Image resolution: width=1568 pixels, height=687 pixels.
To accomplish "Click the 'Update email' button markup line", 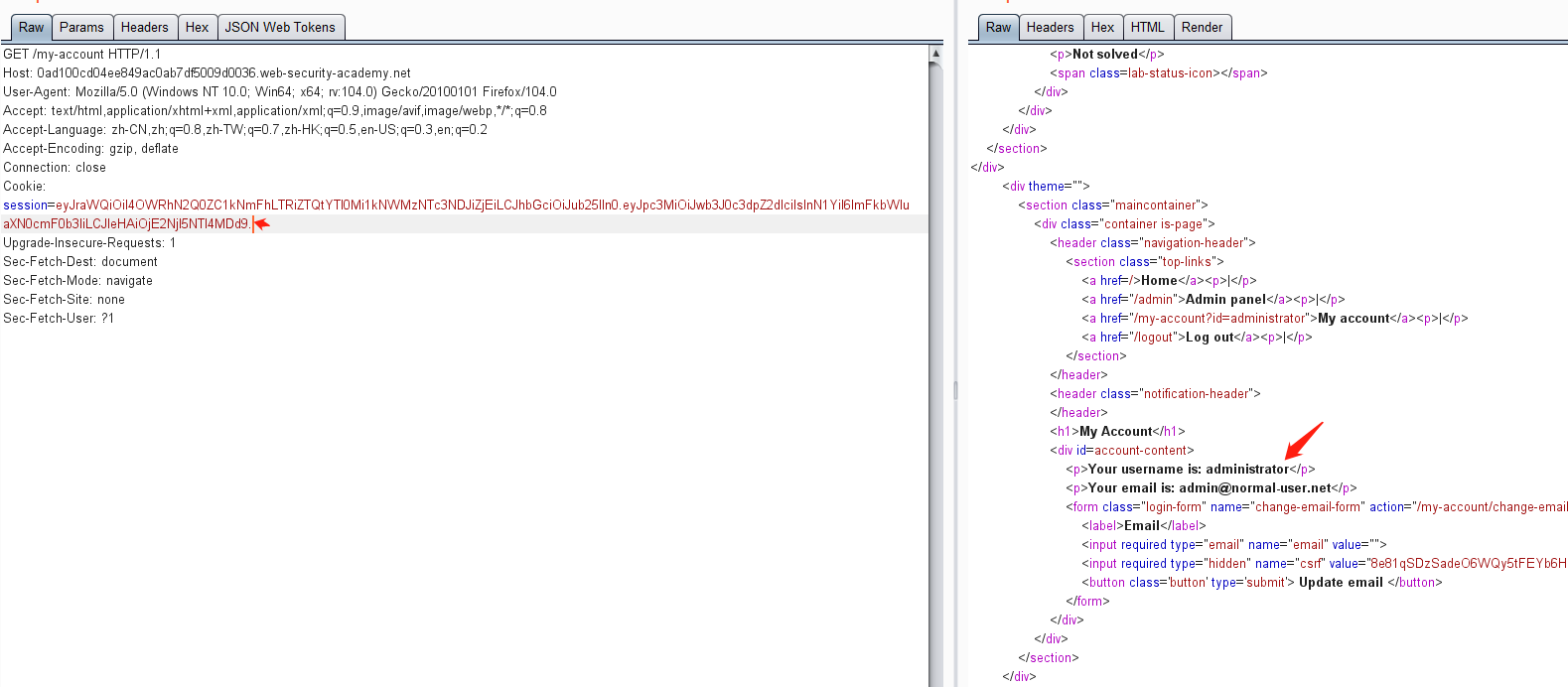I will click(x=1262, y=583).
